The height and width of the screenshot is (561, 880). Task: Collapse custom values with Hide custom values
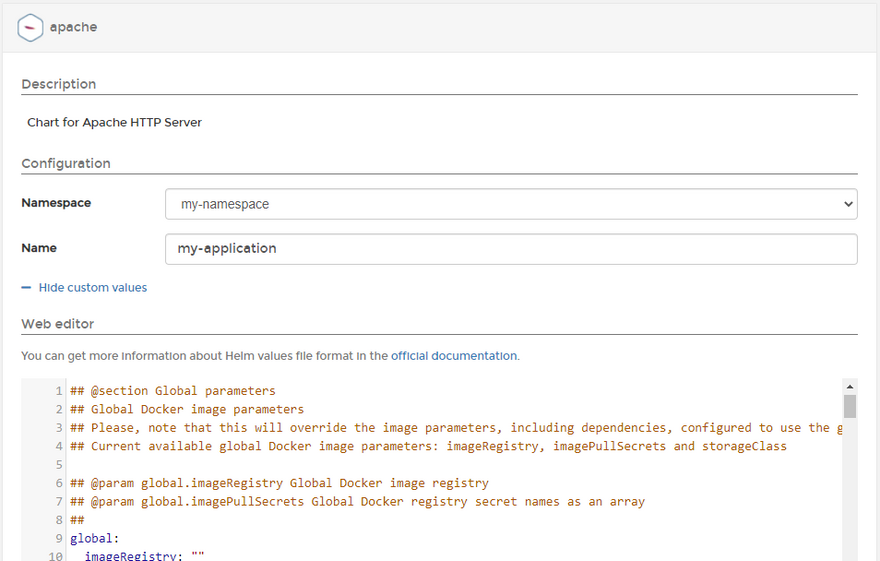(x=92, y=288)
